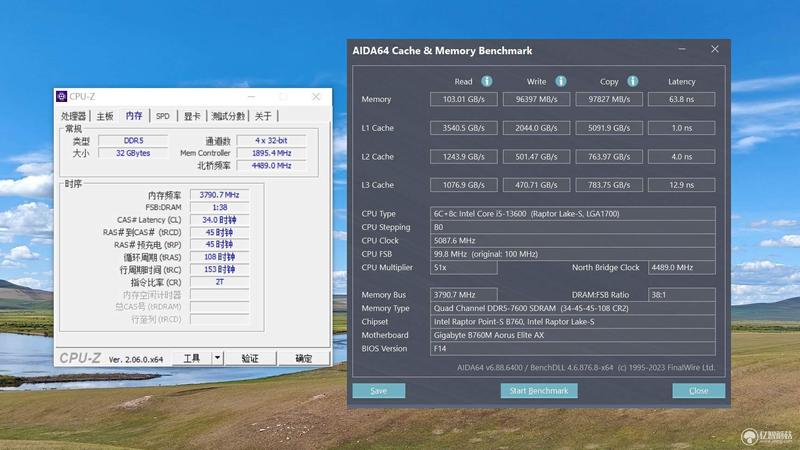The width and height of the screenshot is (800, 450).
Task: Click the Memory Type field DDR5-7600 SDRAM
Action: [x=572, y=308]
